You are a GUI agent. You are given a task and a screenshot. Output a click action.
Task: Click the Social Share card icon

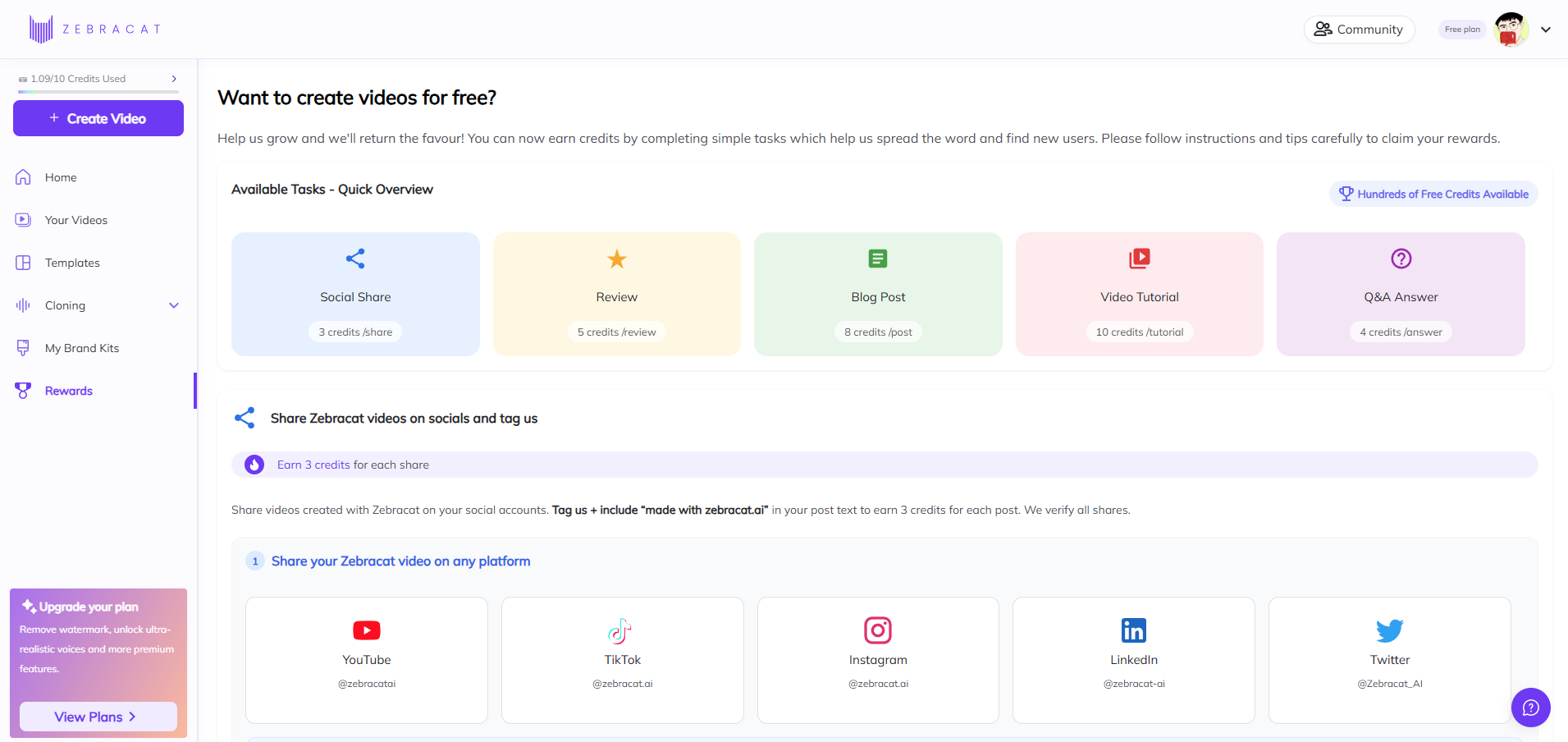(355, 259)
